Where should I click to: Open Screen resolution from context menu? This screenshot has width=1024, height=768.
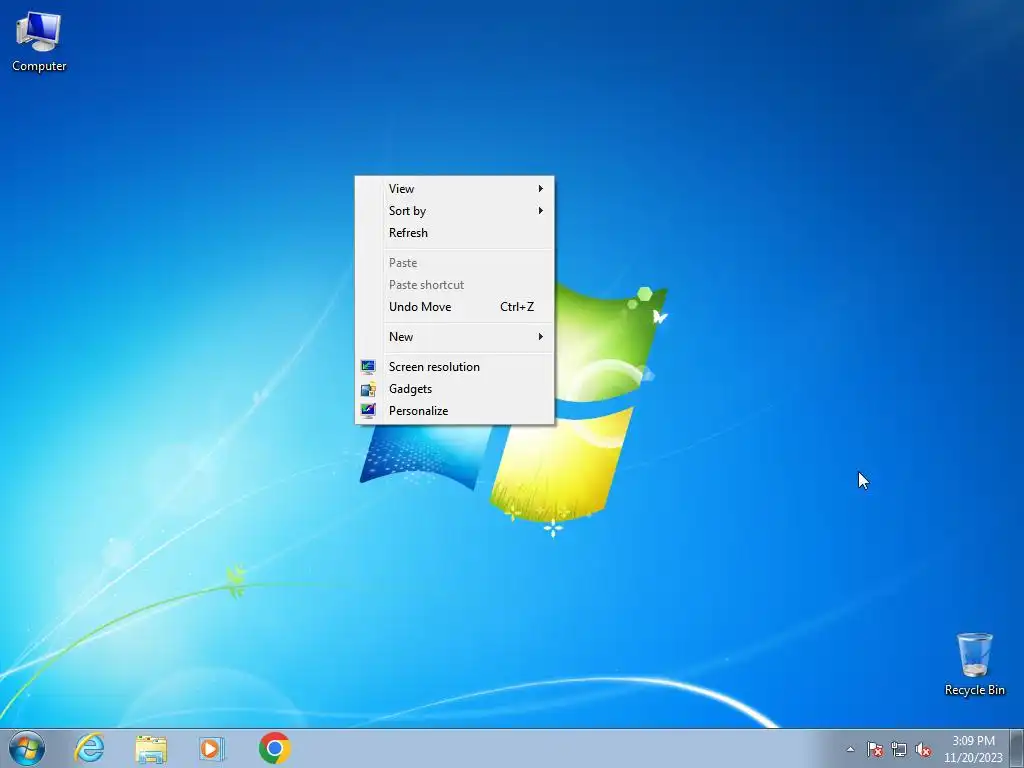click(455, 367)
